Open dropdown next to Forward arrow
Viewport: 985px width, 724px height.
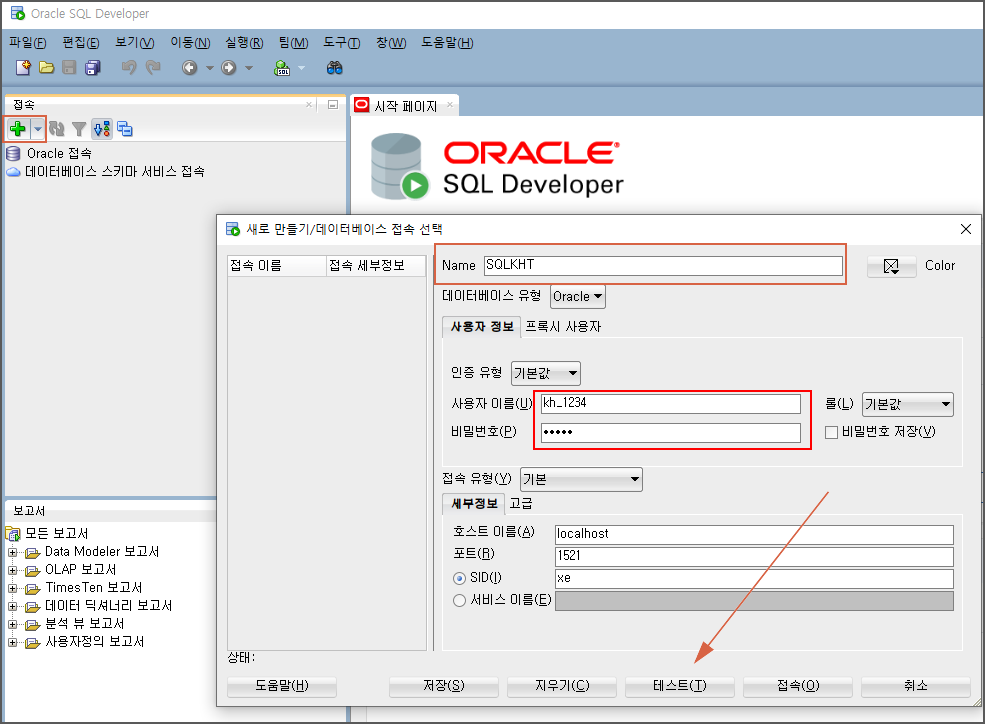[249, 68]
